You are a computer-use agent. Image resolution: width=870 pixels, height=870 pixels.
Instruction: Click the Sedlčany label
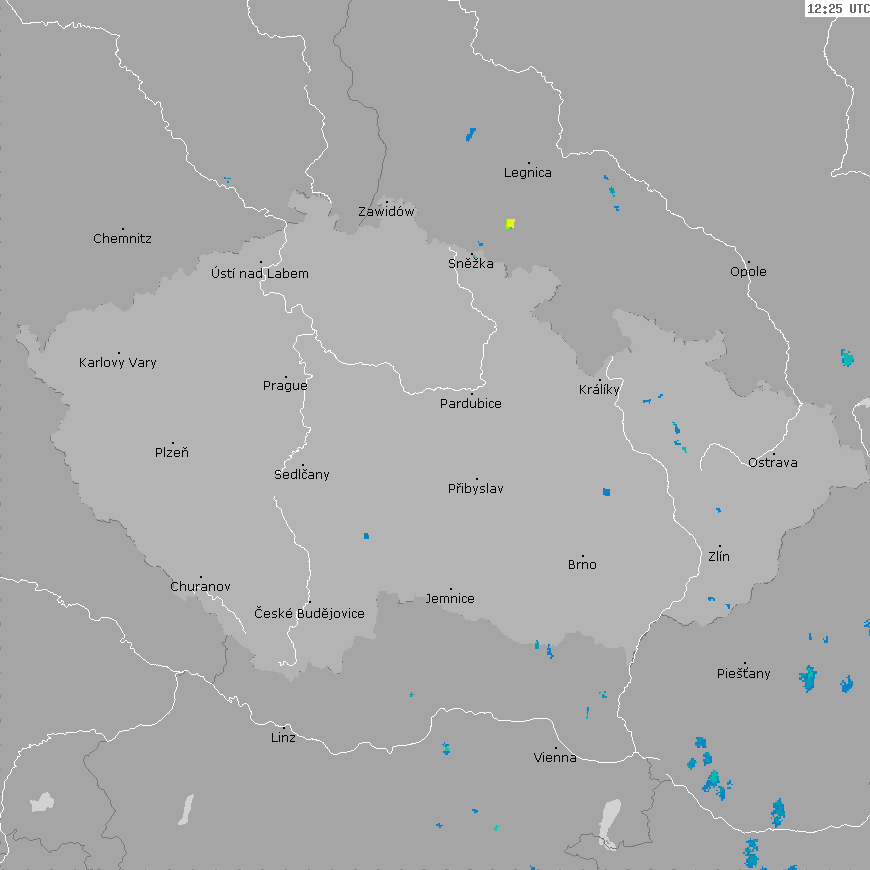click(x=302, y=474)
